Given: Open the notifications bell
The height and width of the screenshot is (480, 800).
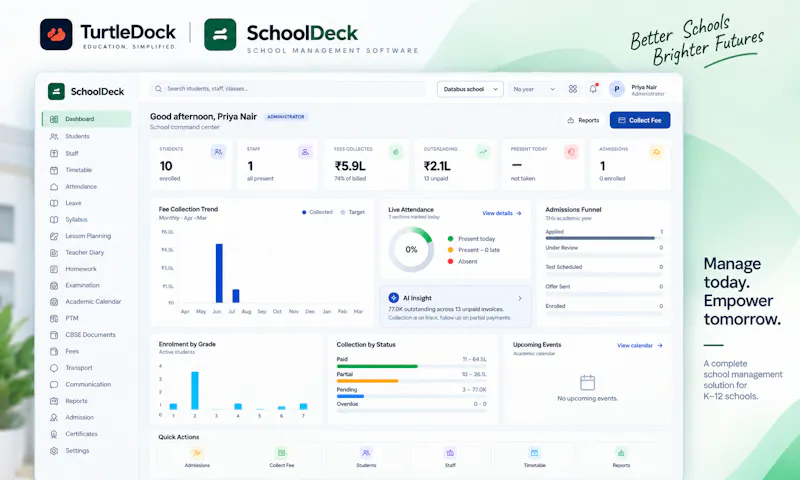Looking at the screenshot, I should click(x=593, y=89).
